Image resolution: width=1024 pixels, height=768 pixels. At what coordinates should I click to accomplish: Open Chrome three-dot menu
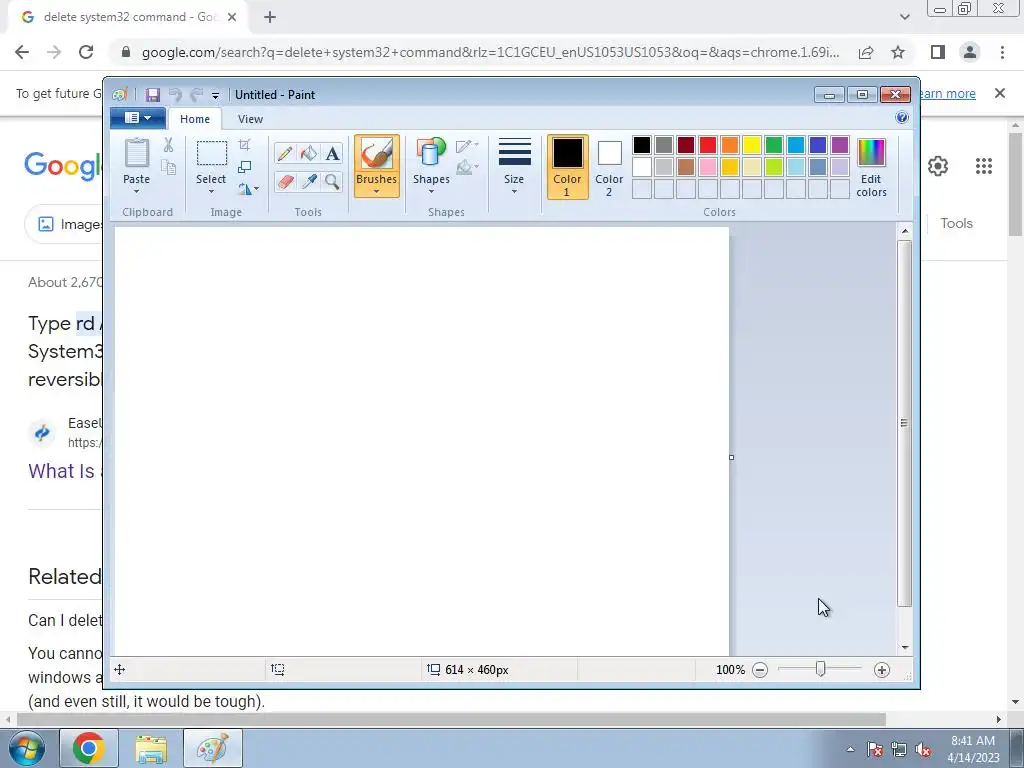pos(1002,52)
